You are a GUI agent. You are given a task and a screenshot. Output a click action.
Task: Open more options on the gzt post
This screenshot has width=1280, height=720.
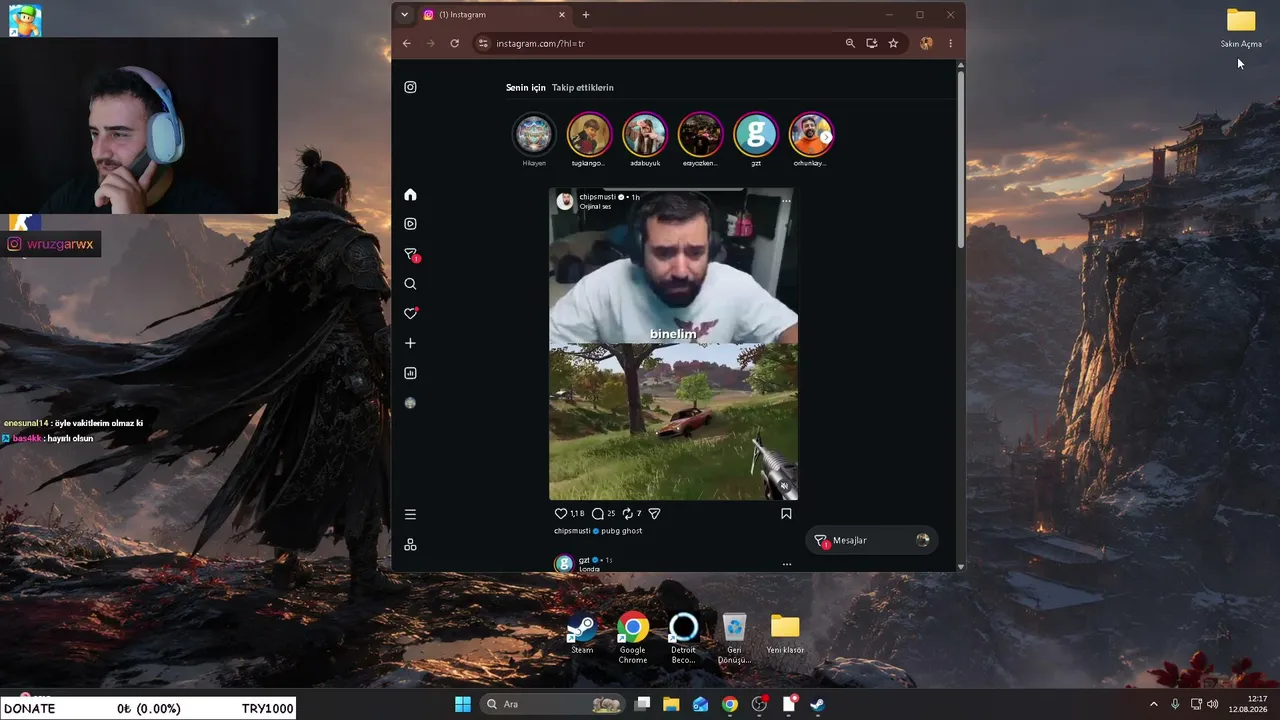787,564
